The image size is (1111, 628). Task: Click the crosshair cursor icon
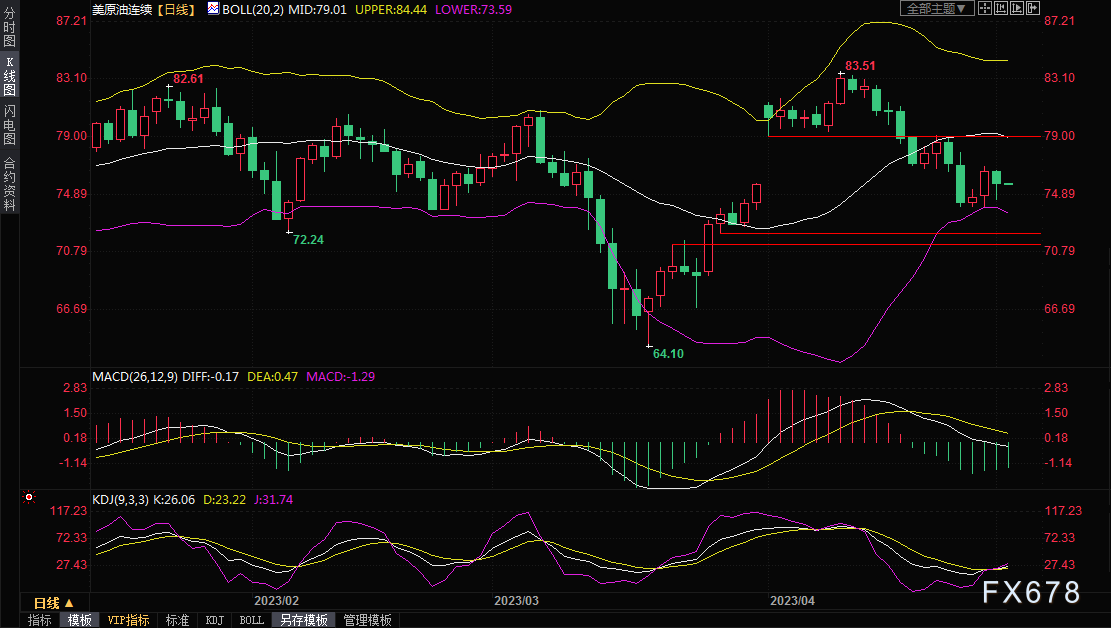[985, 9]
